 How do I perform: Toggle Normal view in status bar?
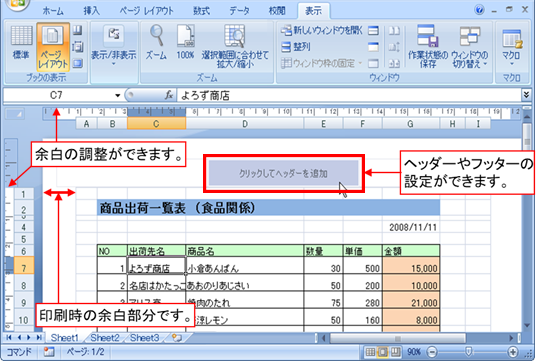click(x=370, y=352)
